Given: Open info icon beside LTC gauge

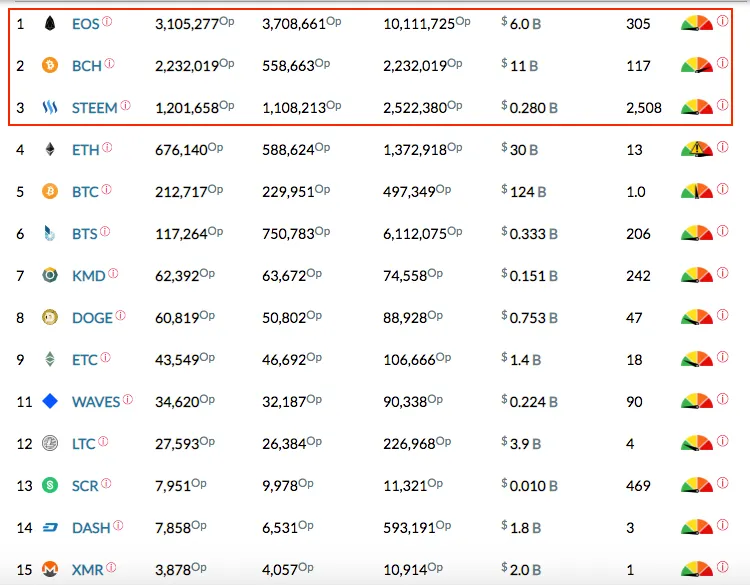Looking at the screenshot, I should 723,441.
